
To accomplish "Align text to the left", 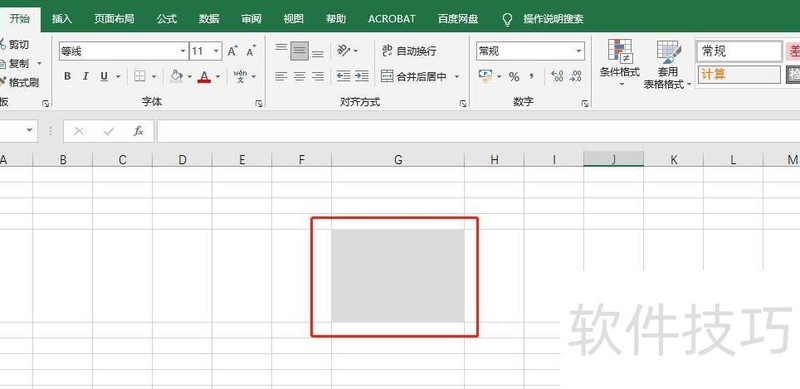I will click(281, 77).
